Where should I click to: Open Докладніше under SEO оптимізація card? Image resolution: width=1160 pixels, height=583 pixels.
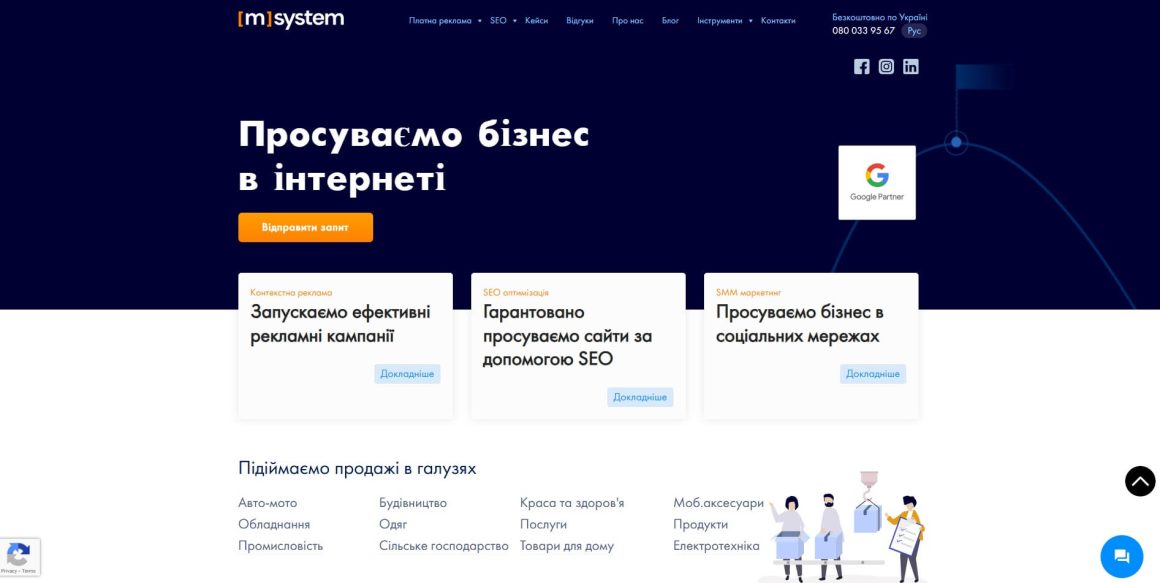coord(640,396)
